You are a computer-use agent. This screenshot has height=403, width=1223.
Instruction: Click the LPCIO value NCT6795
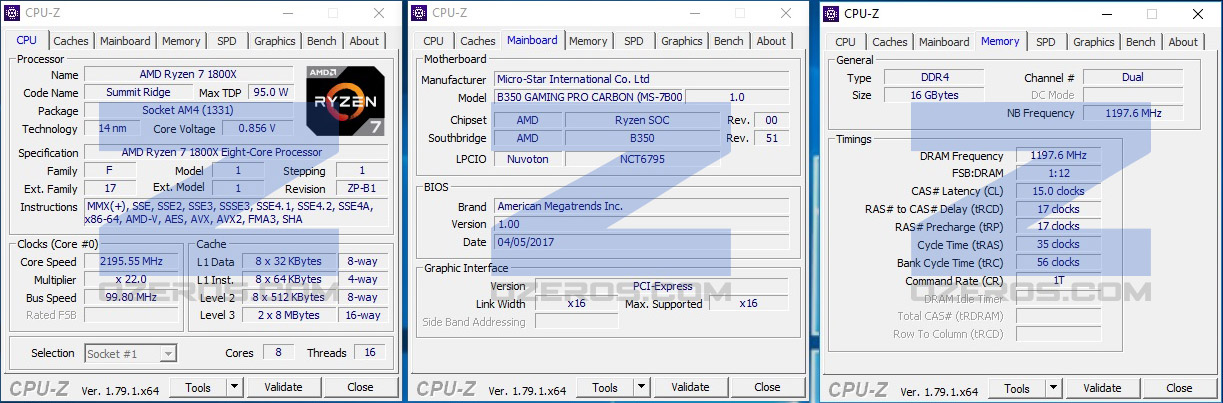click(x=642, y=158)
